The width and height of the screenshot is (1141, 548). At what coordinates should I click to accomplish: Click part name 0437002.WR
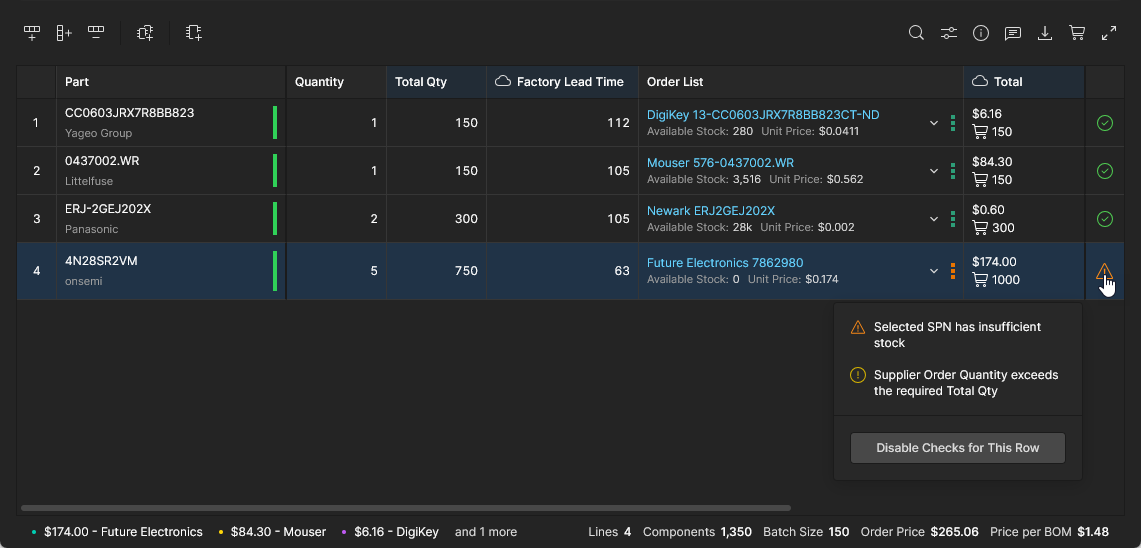(x=102, y=161)
